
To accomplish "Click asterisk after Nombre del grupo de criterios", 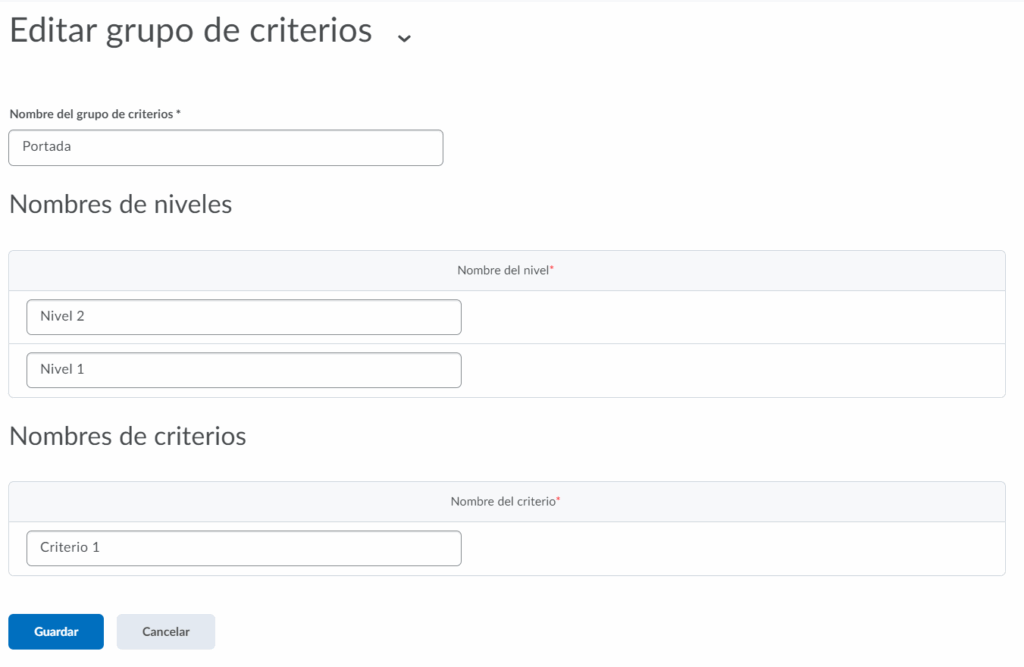I will pos(178,114).
